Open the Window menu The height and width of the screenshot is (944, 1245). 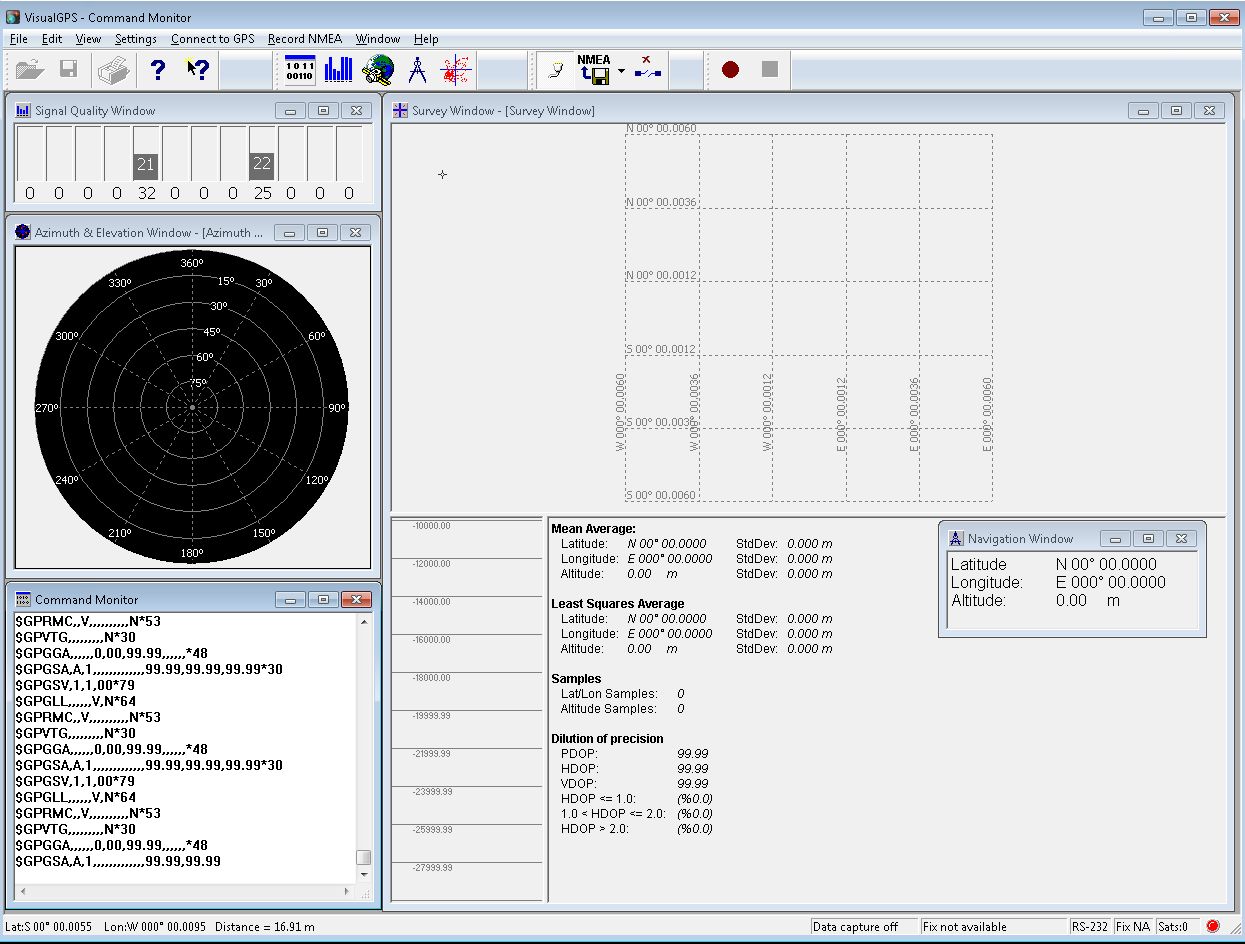(378, 39)
